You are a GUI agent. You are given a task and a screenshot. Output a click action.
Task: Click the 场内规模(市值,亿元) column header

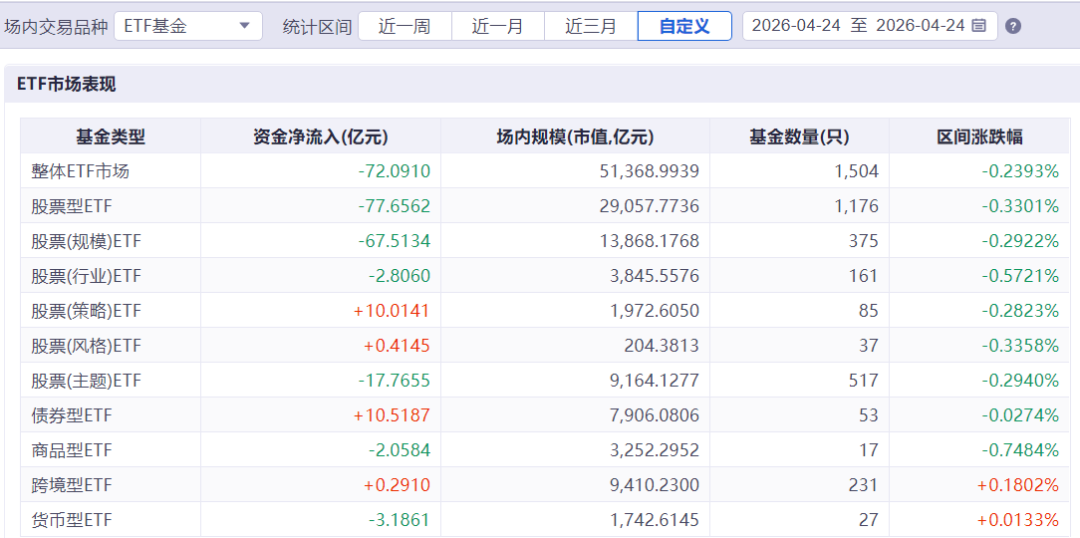[x=575, y=136]
